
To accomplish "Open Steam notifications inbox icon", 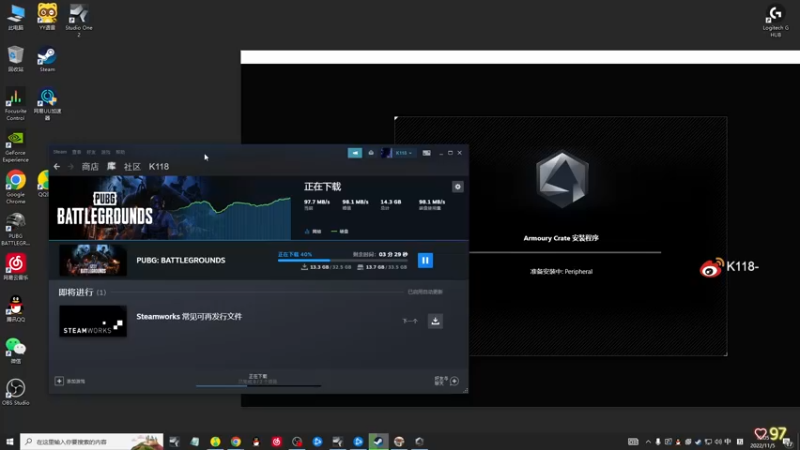I will [x=371, y=153].
